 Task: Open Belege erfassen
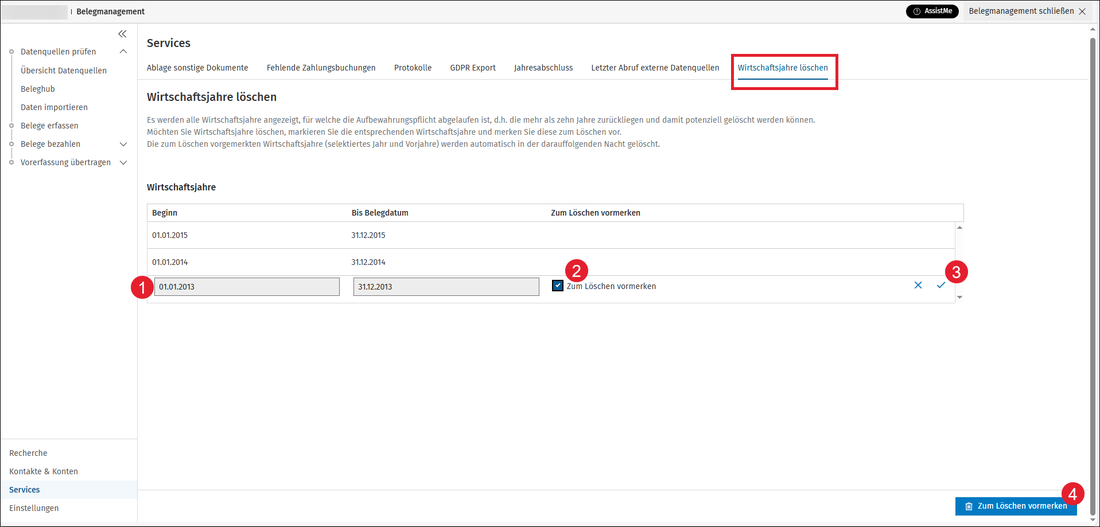49,126
